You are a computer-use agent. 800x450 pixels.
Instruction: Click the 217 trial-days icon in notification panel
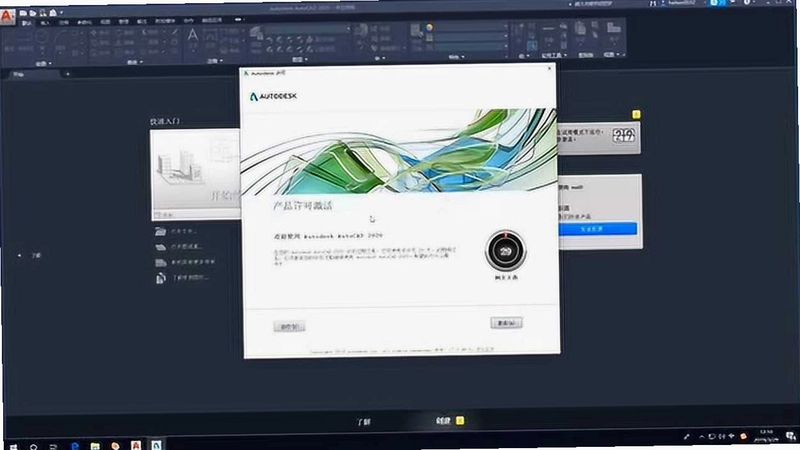[x=623, y=135]
